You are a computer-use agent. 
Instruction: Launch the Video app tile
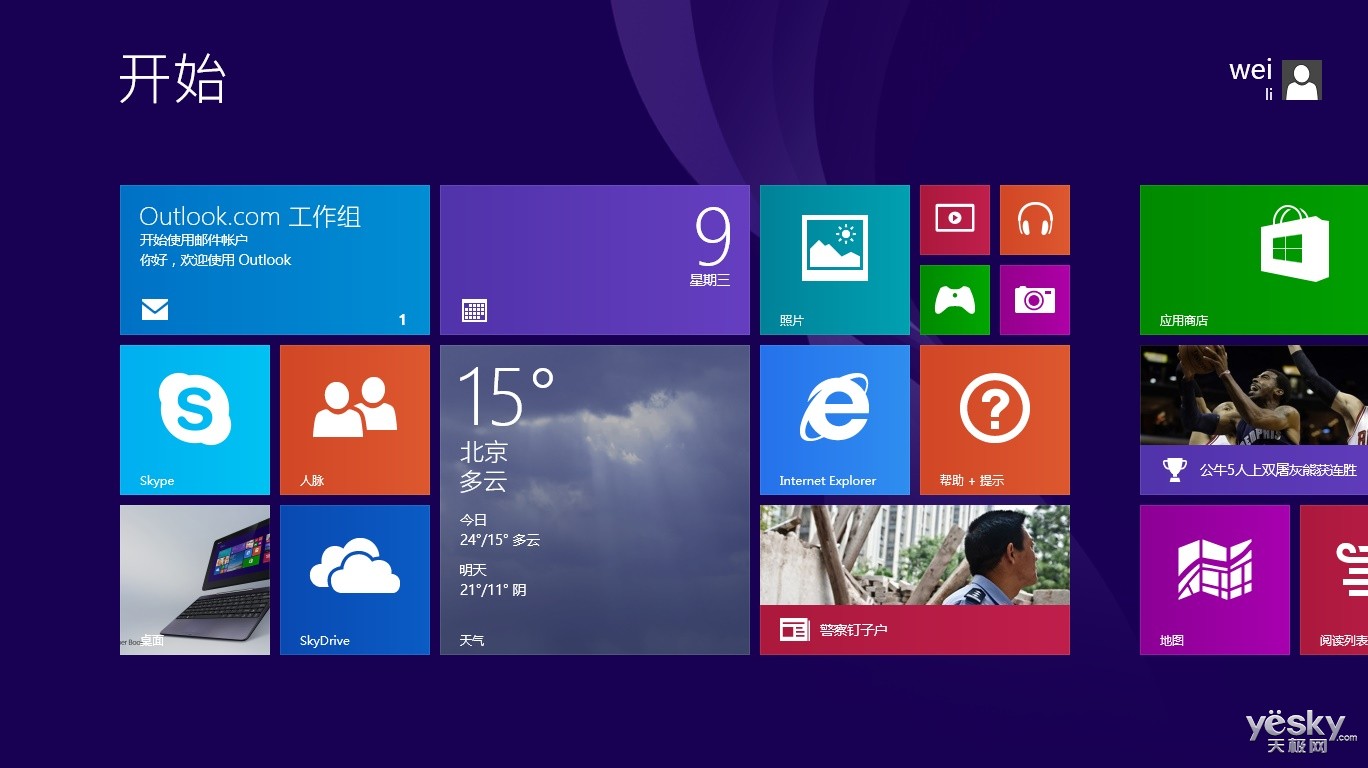coord(955,220)
